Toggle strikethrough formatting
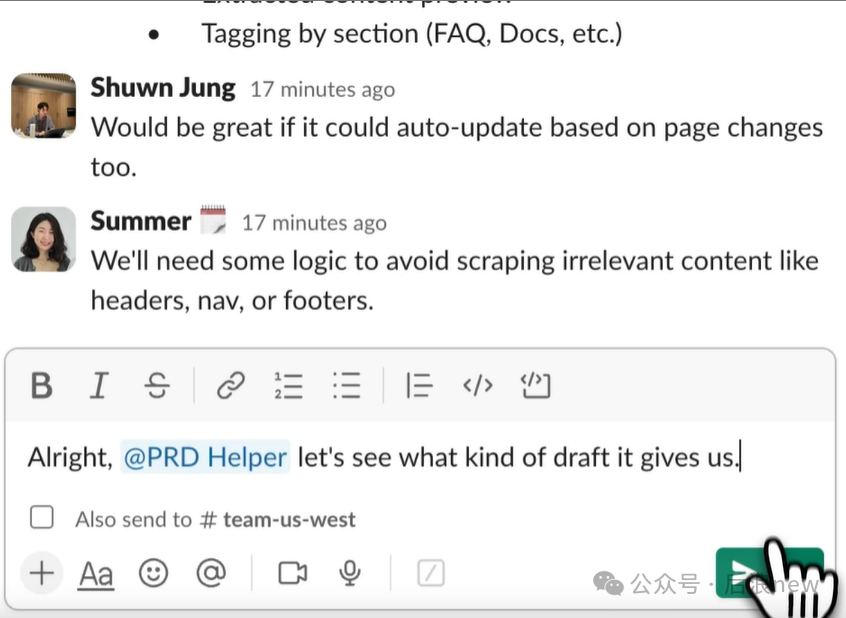The width and height of the screenshot is (846, 618). coord(157,386)
